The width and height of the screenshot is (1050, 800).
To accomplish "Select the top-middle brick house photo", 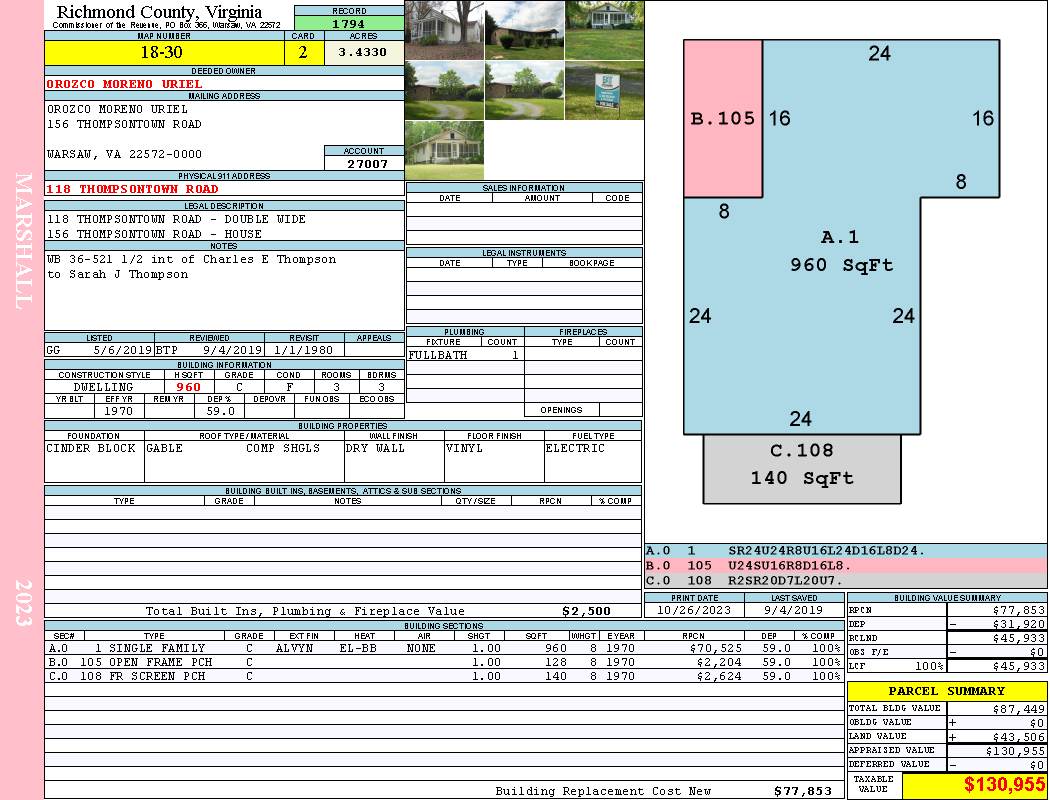I will click(524, 30).
